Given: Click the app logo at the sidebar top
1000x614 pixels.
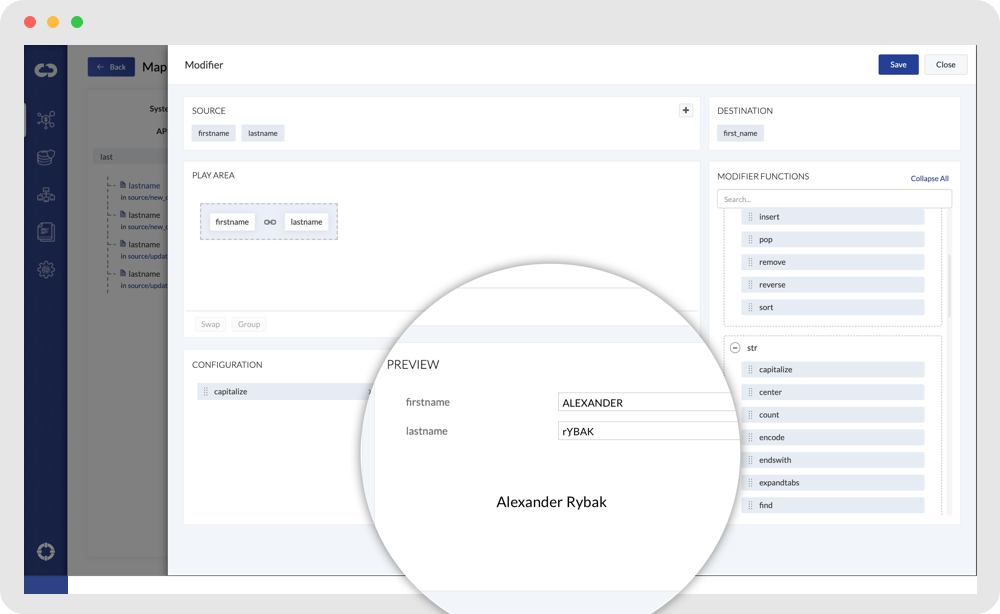Looking at the screenshot, I should point(45,70).
